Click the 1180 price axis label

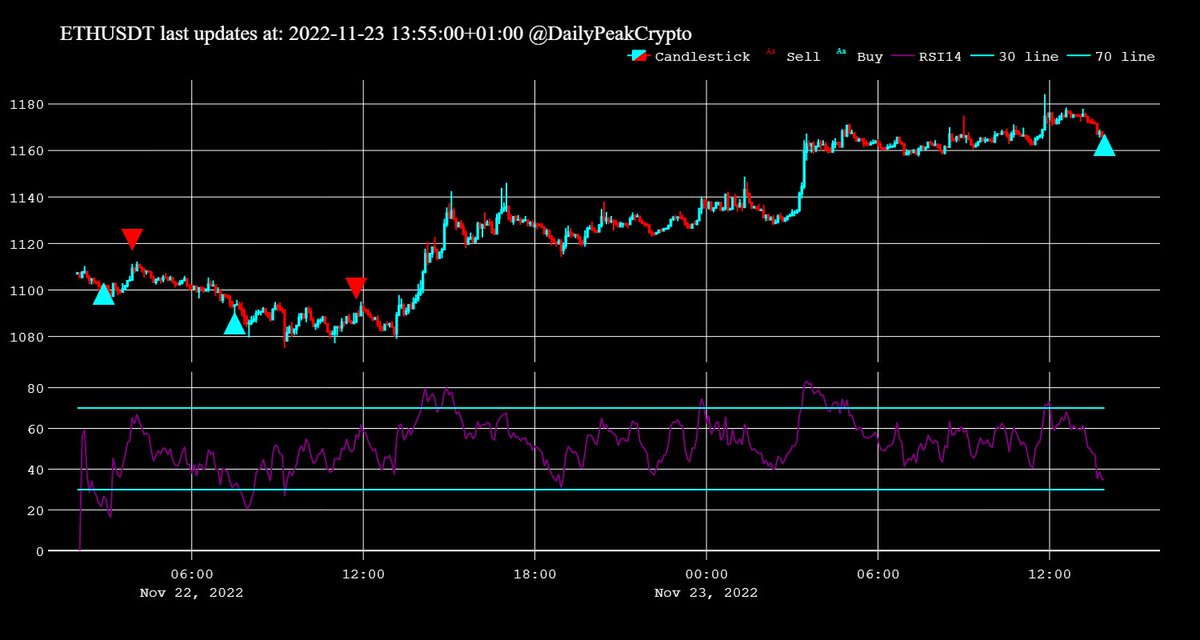pos(28,104)
